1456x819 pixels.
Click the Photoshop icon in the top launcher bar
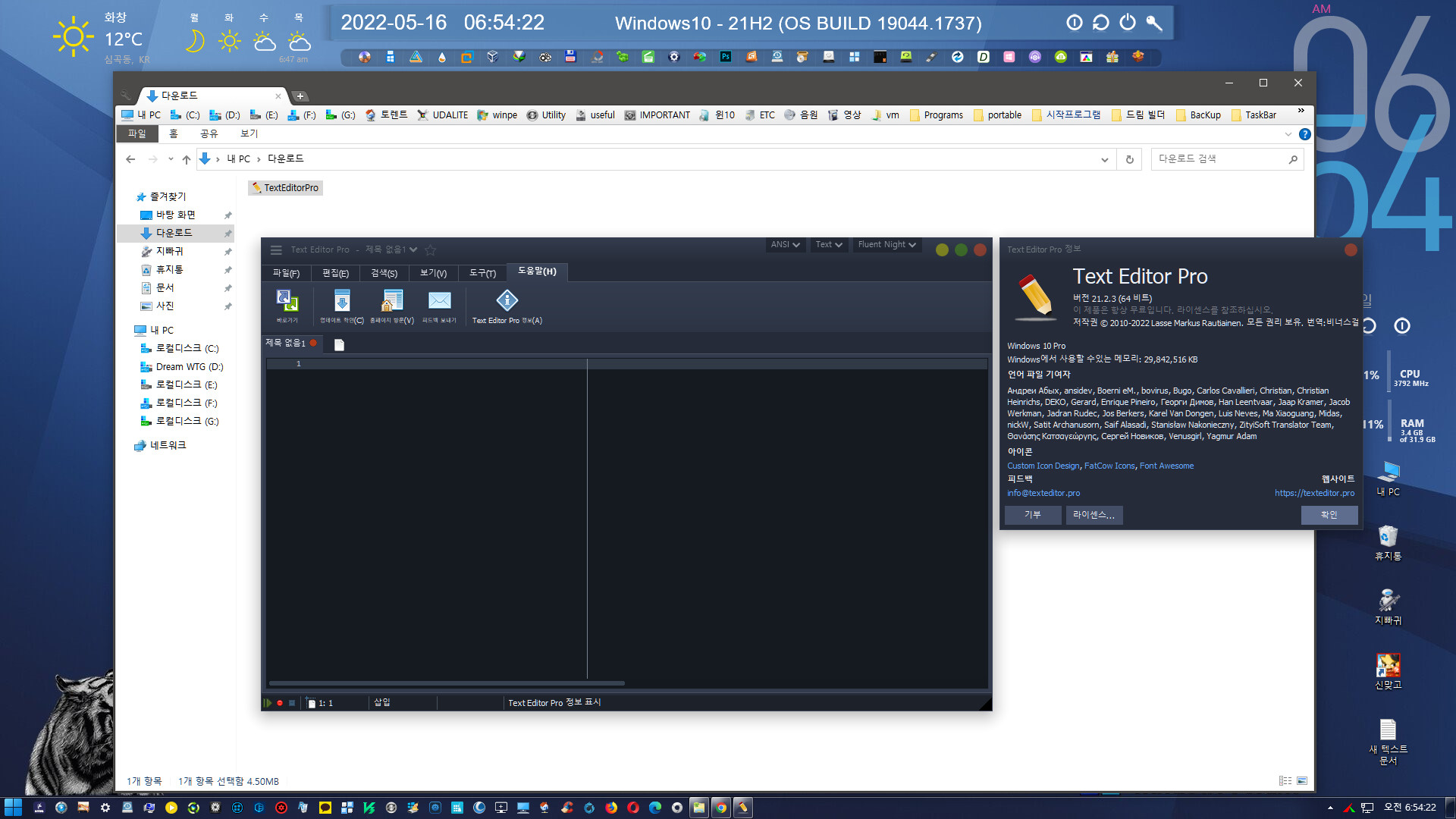[x=726, y=57]
